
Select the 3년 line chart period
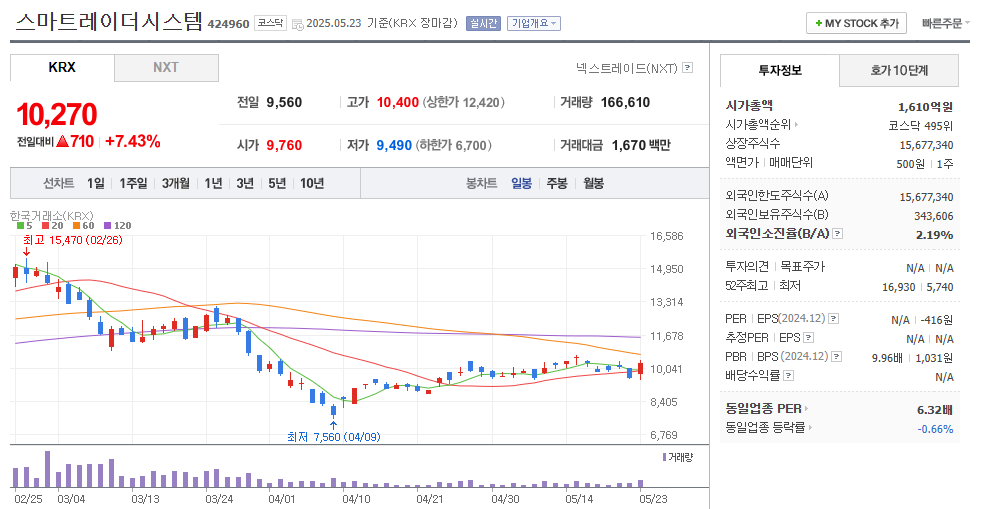(245, 183)
